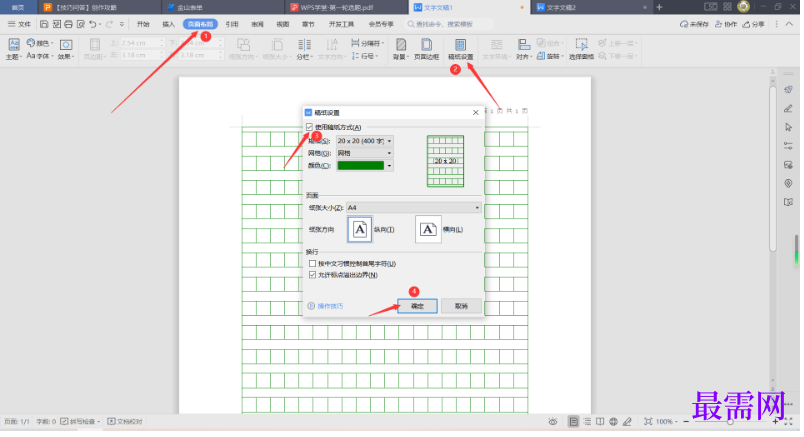The width and height of the screenshot is (804, 437).
Task: Click the 旋转 (Rotate) tool
Action: [x=549, y=56]
